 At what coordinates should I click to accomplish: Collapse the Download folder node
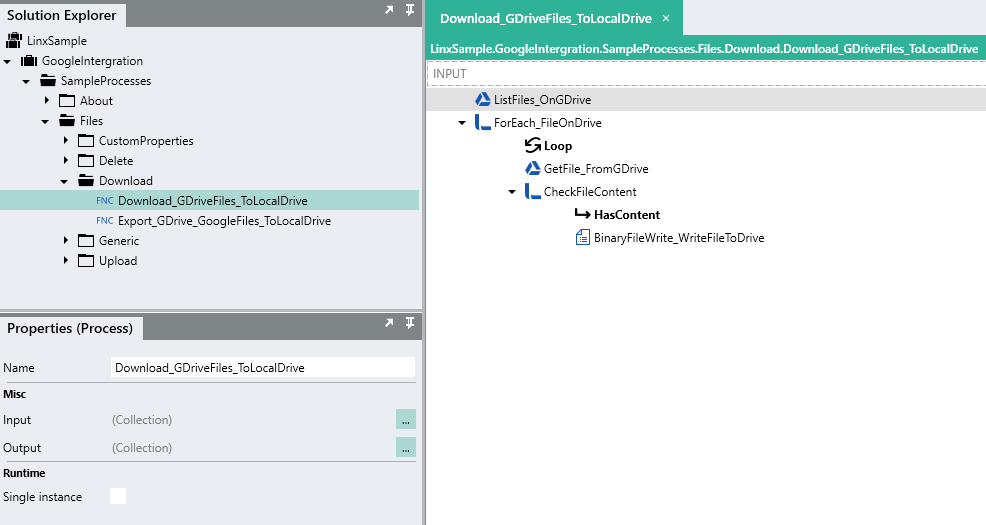tap(64, 182)
